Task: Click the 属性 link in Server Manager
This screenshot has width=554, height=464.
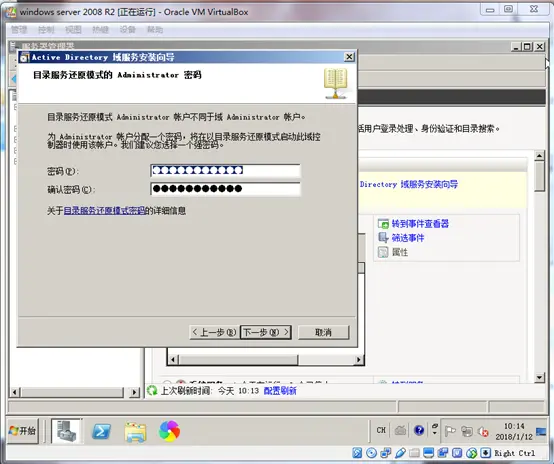Action: click(x=400, y=252)
